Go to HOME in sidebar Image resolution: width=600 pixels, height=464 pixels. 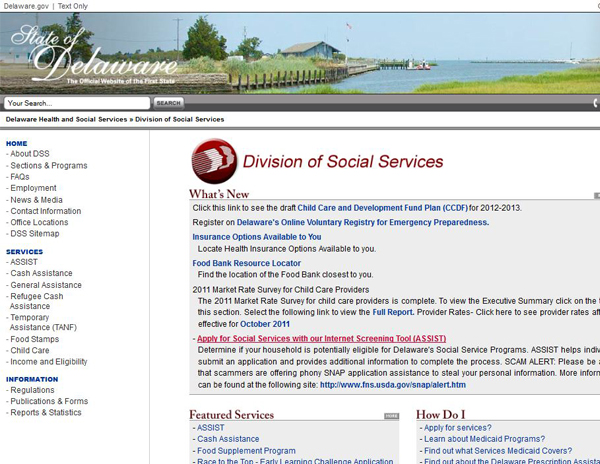tap(16, 143)
